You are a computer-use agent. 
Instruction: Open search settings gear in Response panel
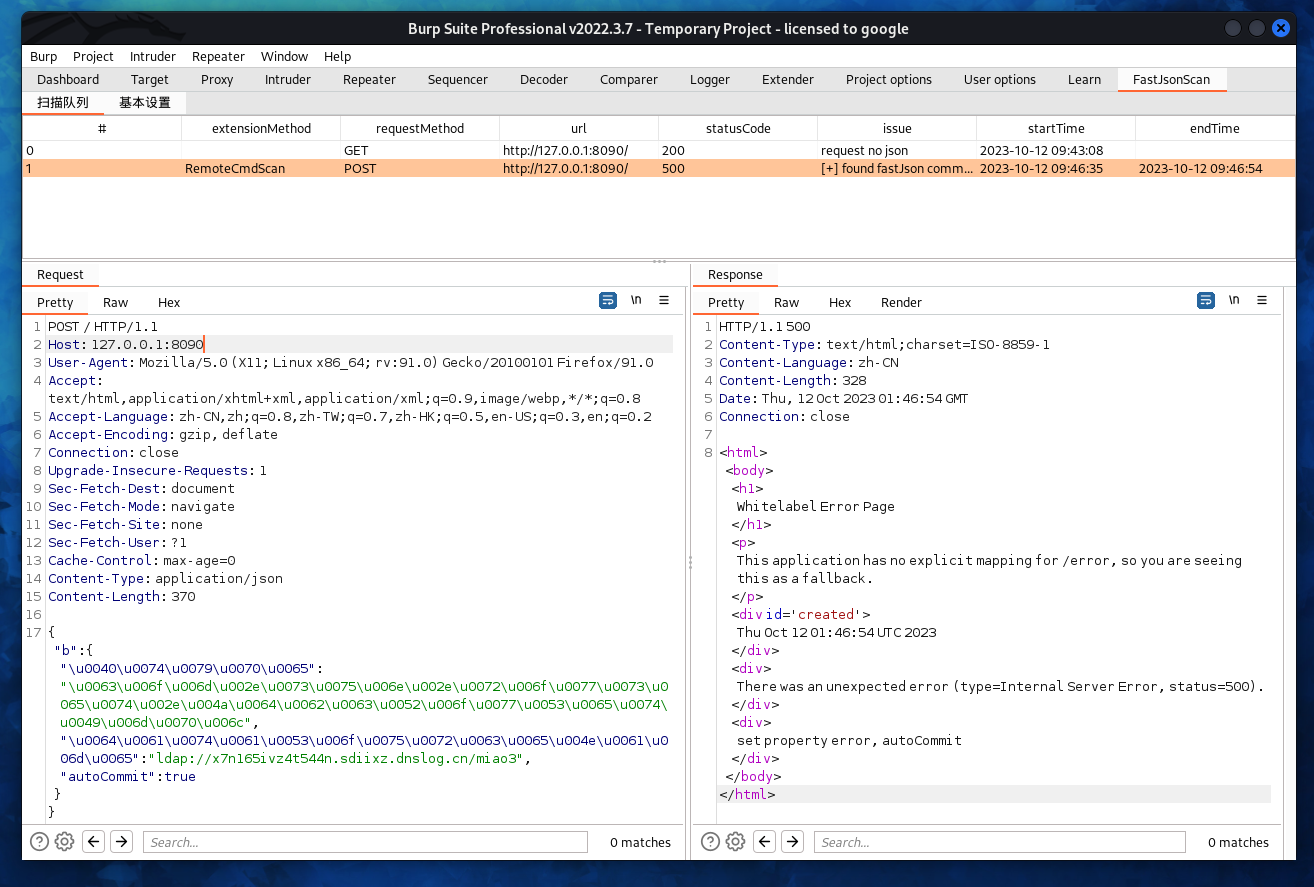pos(736,842)
